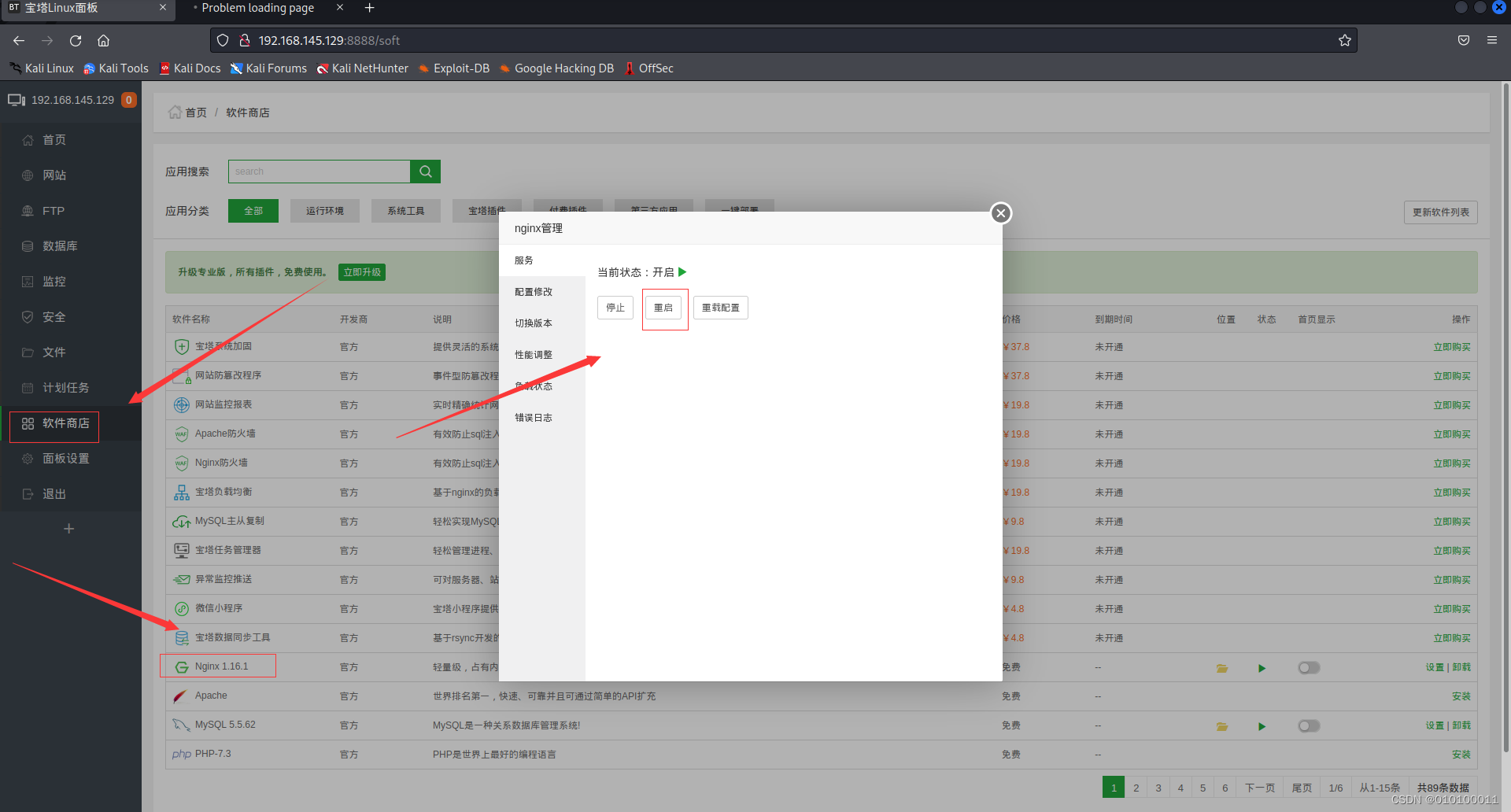Open 数据库 in the sidebar

click(x=60, y=246)
